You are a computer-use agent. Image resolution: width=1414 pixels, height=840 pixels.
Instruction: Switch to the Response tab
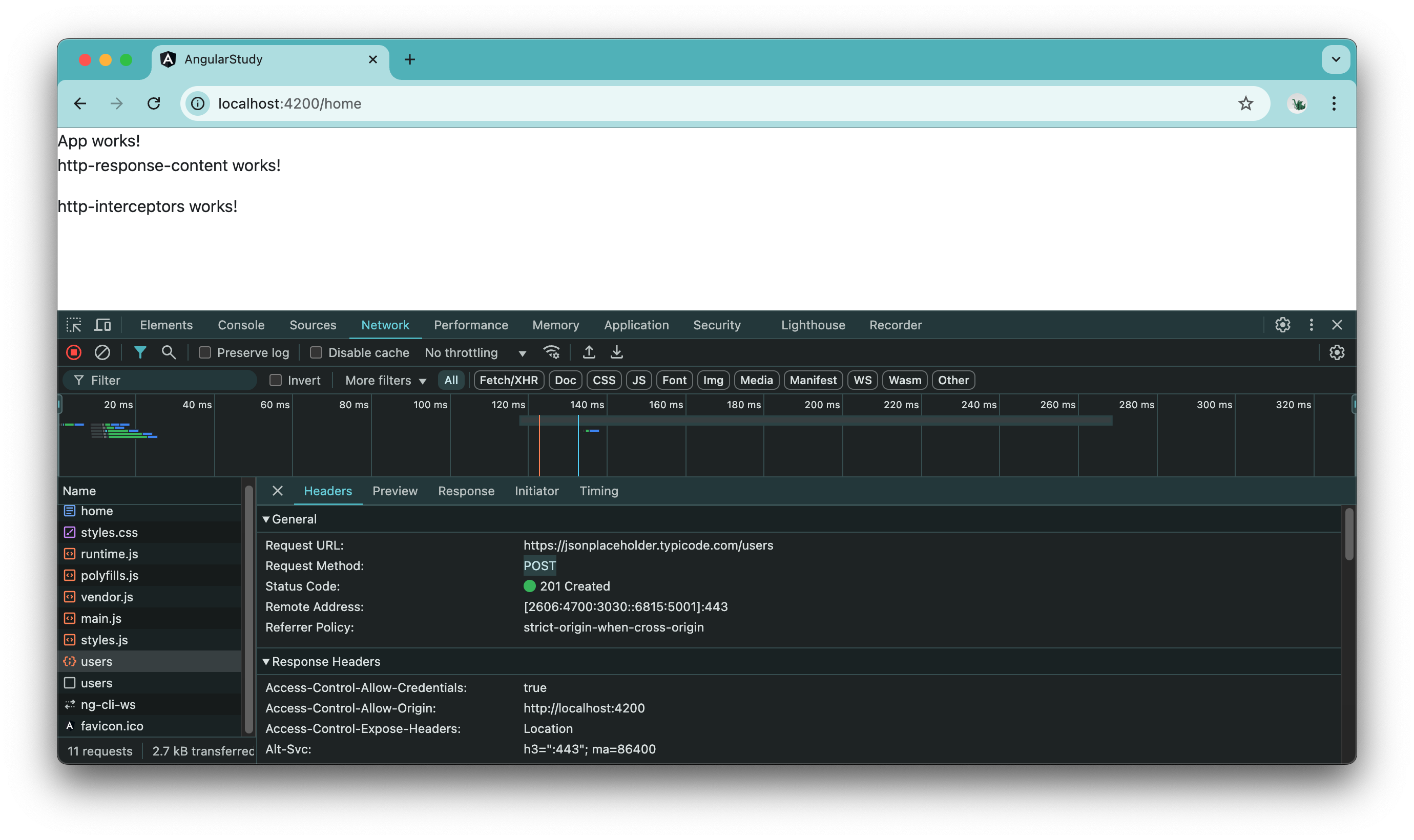tap(466, 490)
